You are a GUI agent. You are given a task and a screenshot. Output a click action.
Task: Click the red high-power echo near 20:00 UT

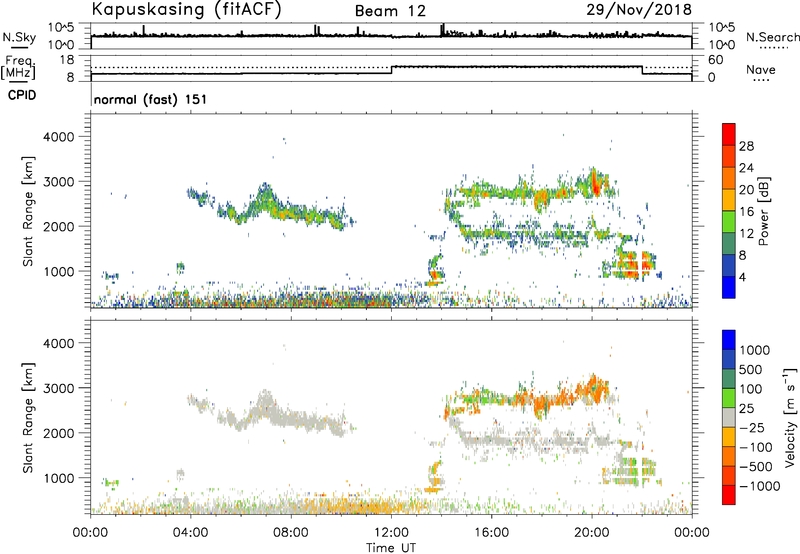click(596, 184)
